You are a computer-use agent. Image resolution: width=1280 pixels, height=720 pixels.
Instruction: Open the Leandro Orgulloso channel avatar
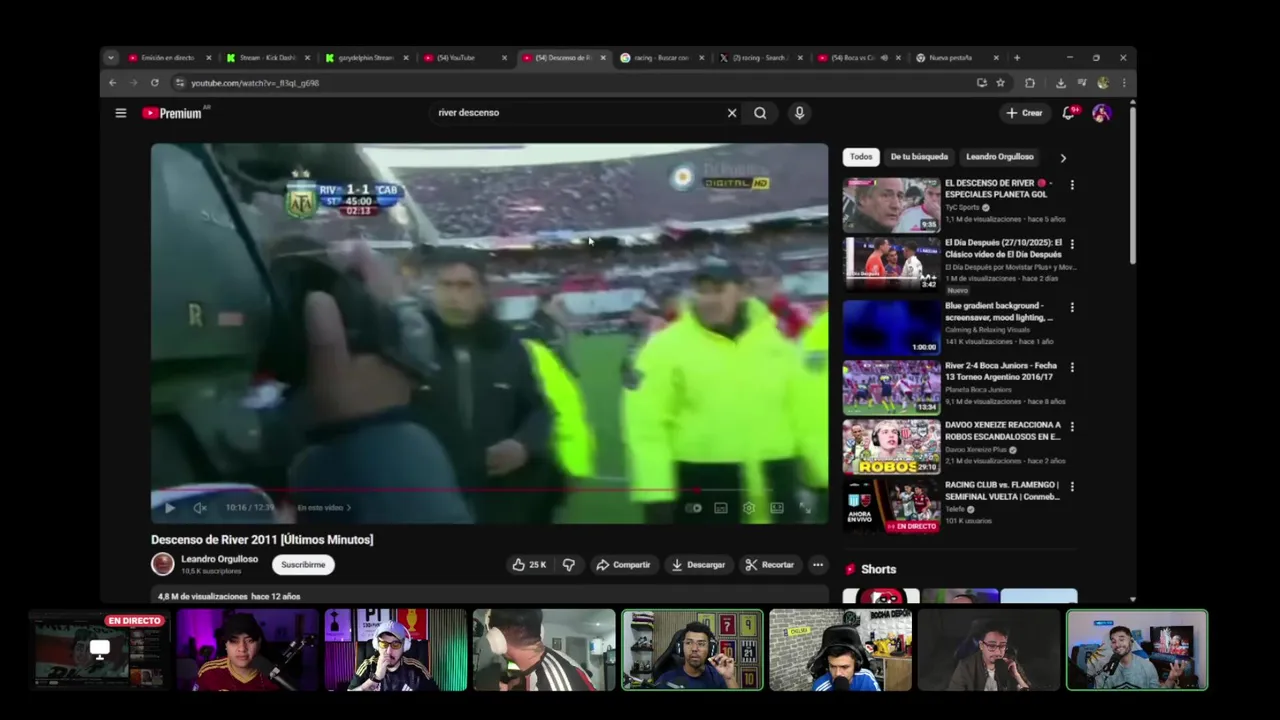click(162, 564)
